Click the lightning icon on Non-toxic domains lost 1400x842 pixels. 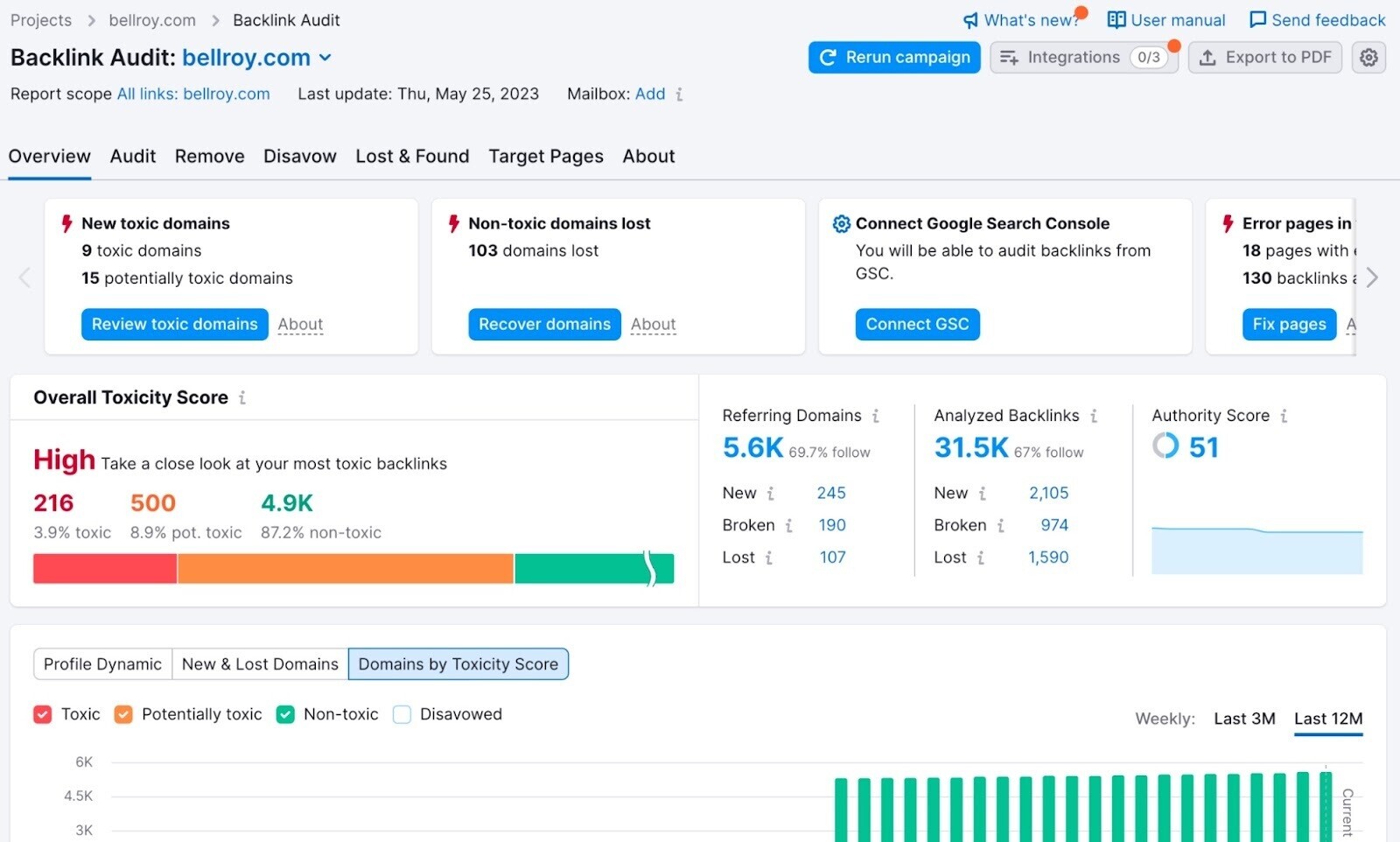453,224
